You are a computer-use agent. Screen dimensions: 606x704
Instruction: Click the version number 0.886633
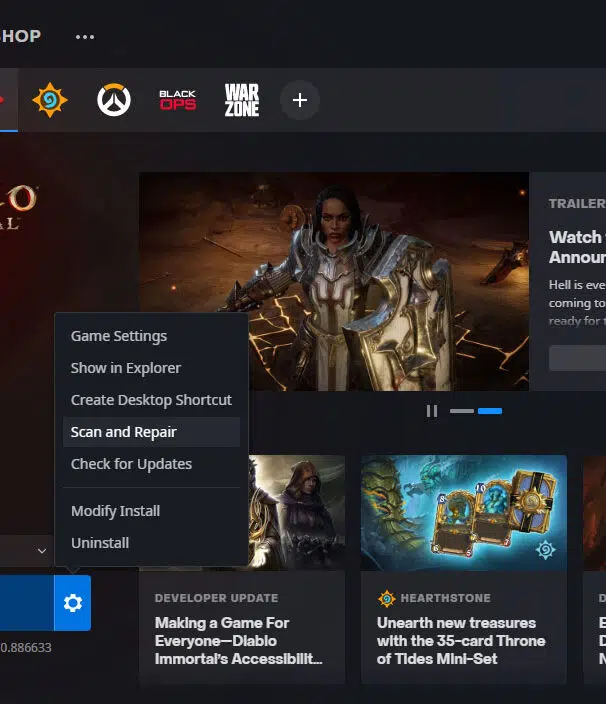coord(26,647)
